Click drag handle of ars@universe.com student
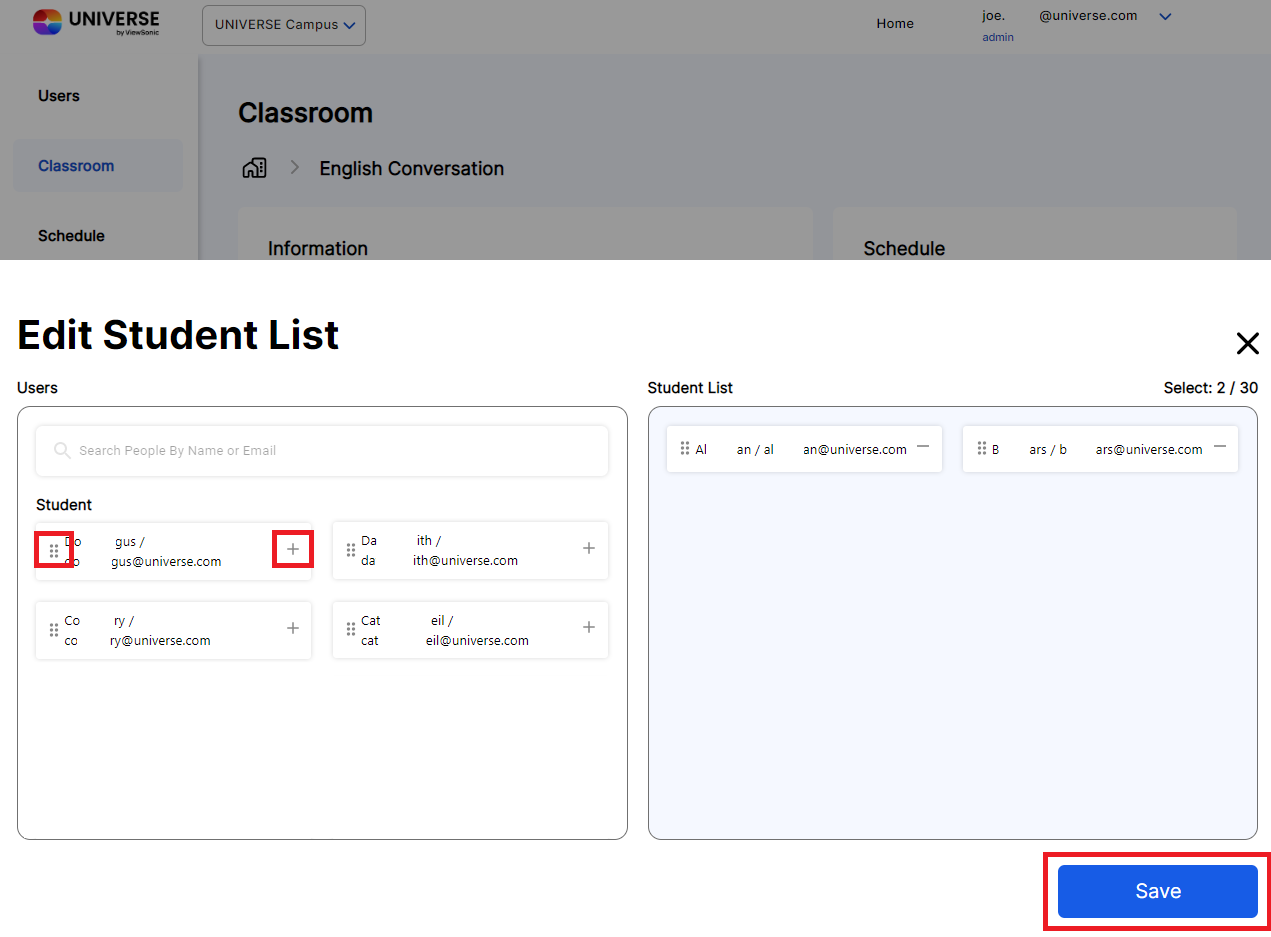The width and height of the screenshot is (1271, 937). point(982,448)
